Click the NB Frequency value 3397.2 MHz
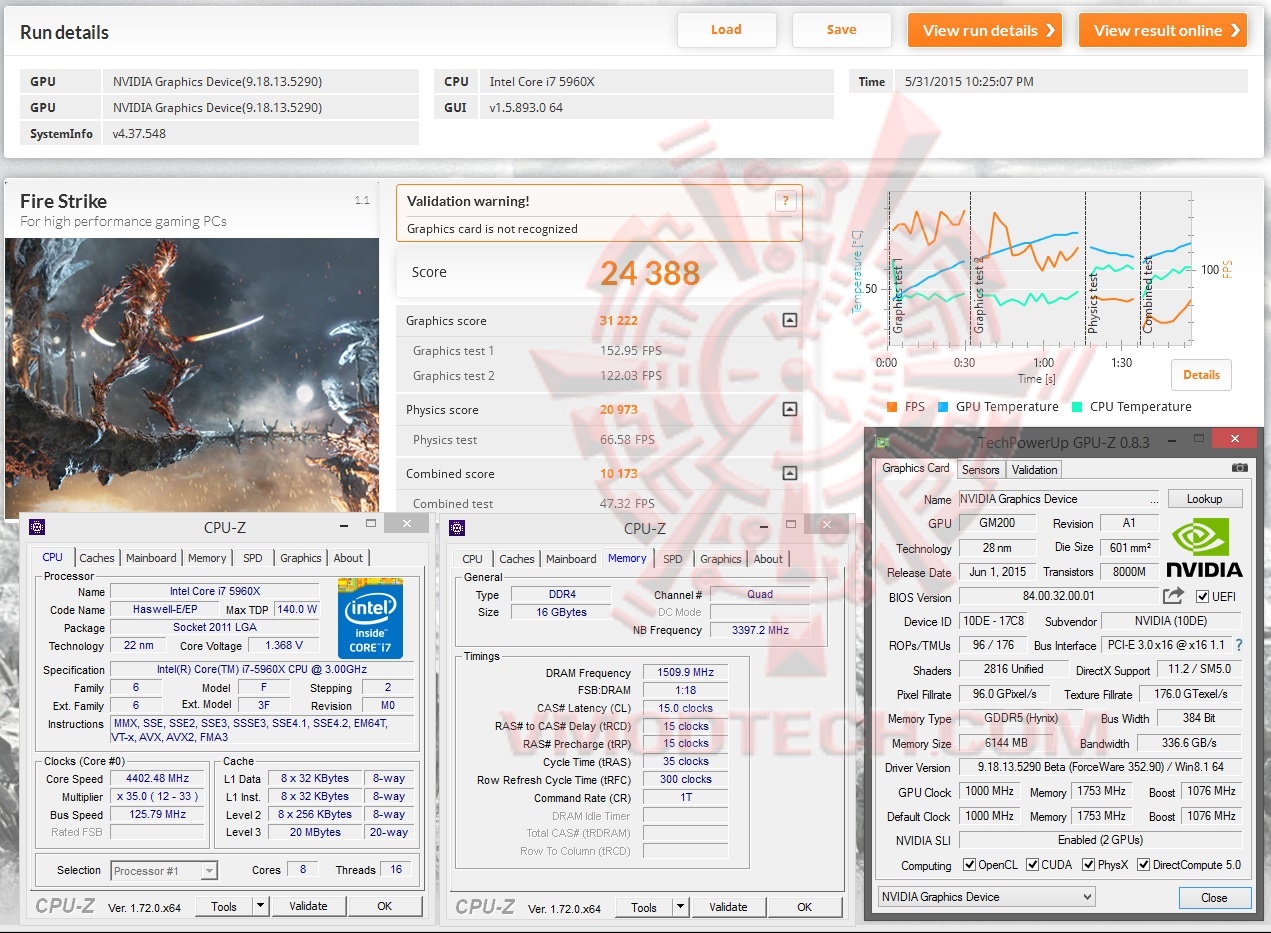 coord(760,630)
